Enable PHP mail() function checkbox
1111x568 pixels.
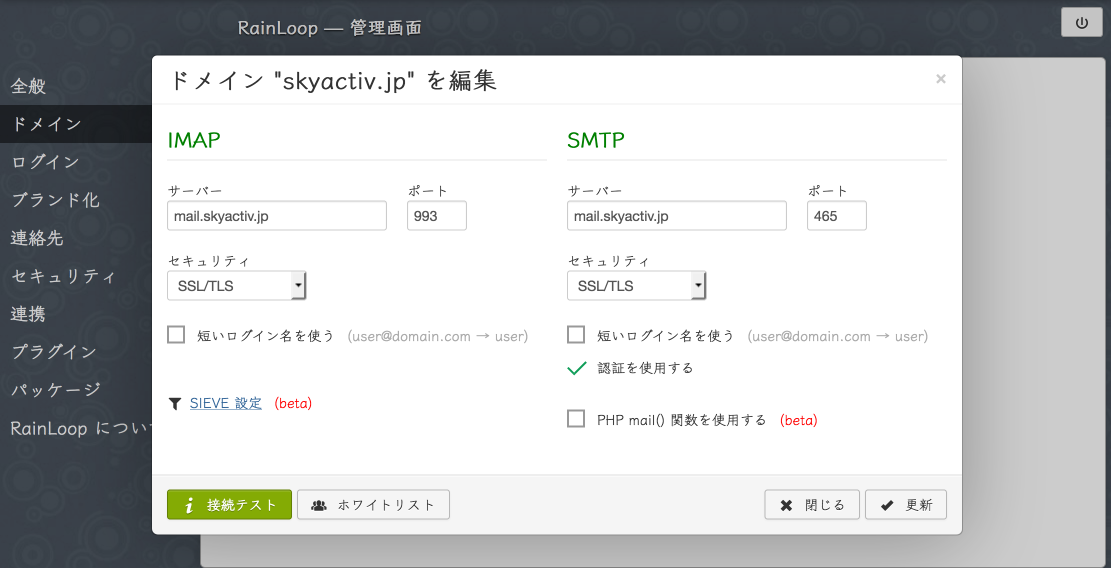pos(576,419)
